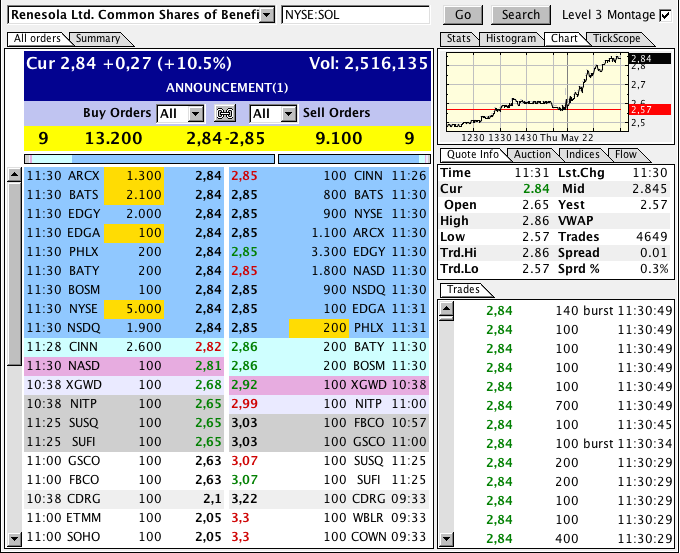Select the NYSE buy order of 5.000
Image resolution: width=680 pixels, height=553 pixels.
(x=124, y=309)
